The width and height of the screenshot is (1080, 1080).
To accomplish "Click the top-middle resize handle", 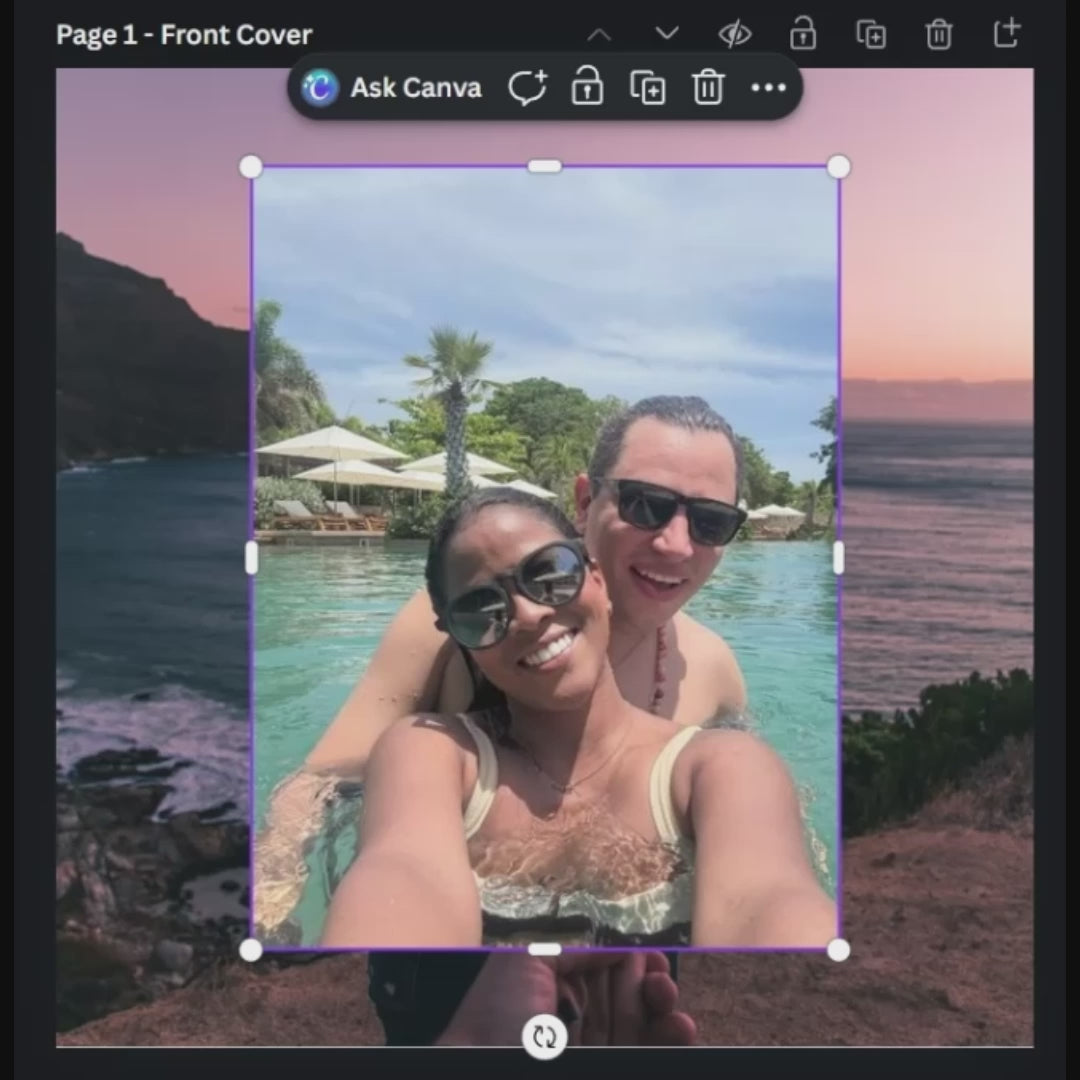I will (x=544, y=165).
